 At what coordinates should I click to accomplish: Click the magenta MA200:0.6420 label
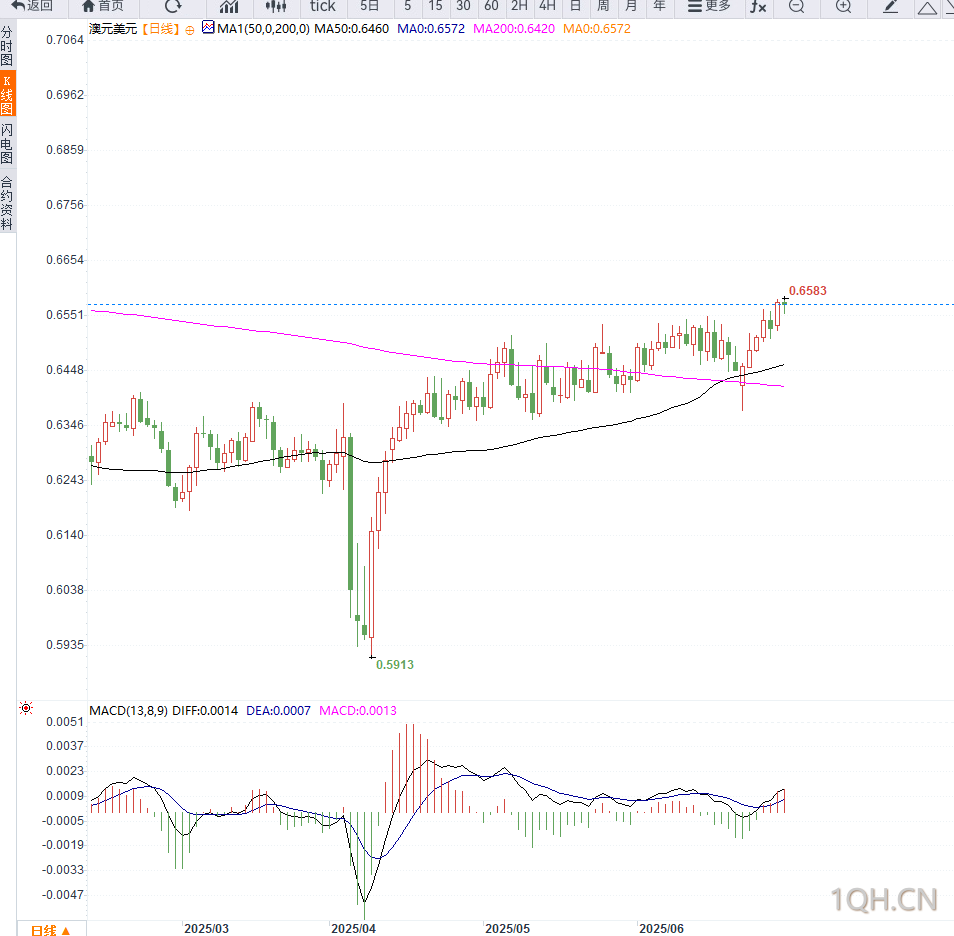pos(514,29)
